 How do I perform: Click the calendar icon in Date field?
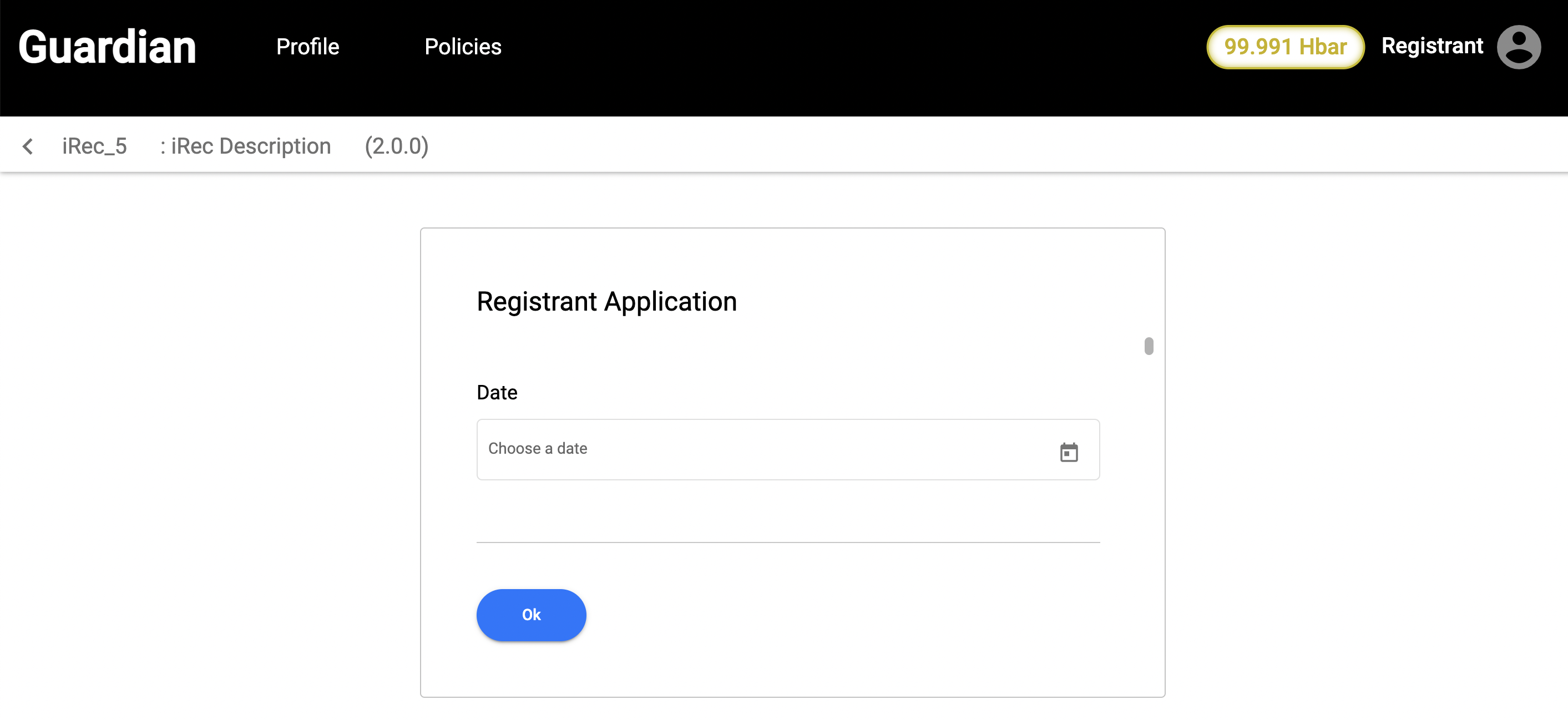point(1068,452)
